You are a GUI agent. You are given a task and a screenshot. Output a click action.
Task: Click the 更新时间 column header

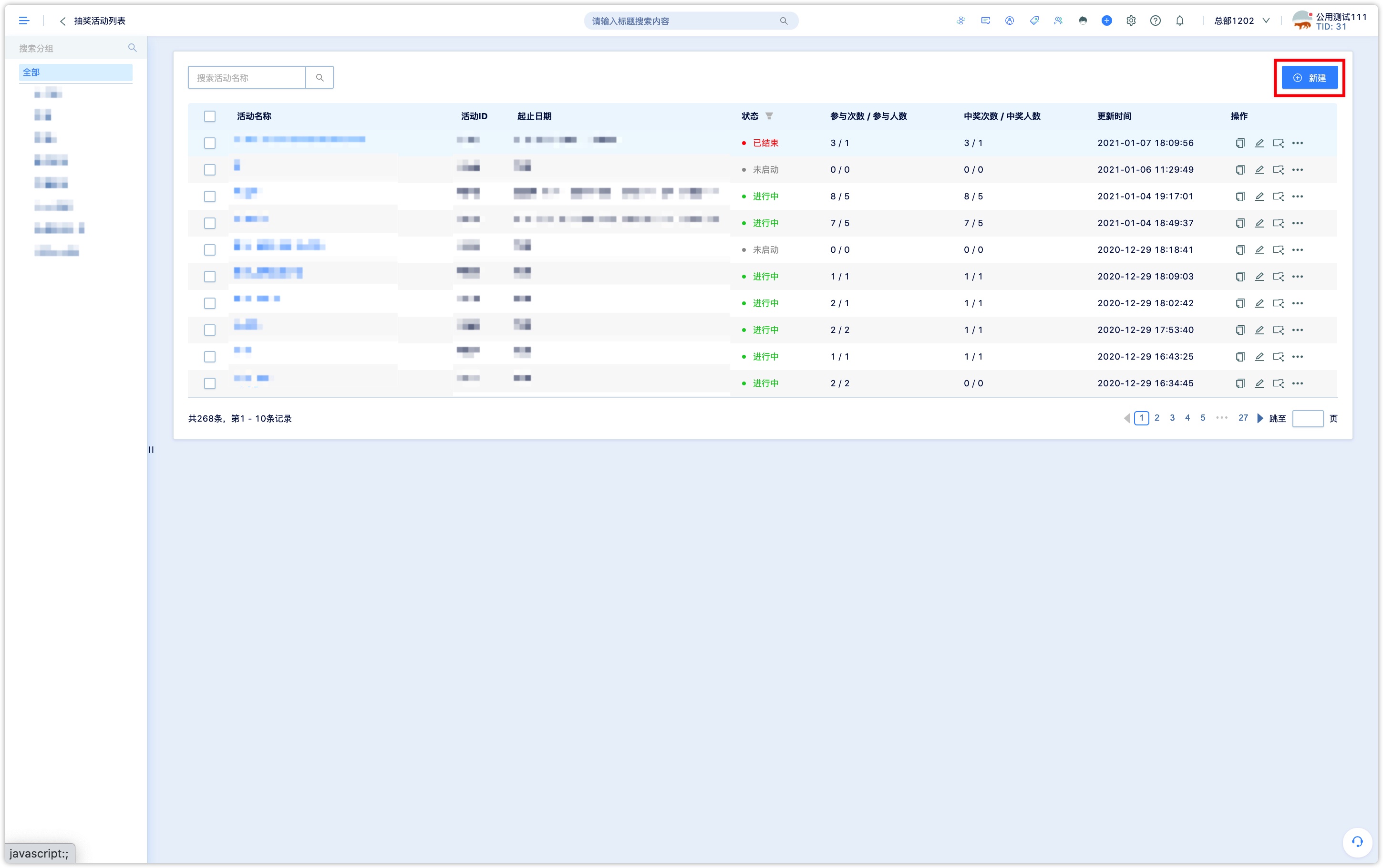point(1114,116)
